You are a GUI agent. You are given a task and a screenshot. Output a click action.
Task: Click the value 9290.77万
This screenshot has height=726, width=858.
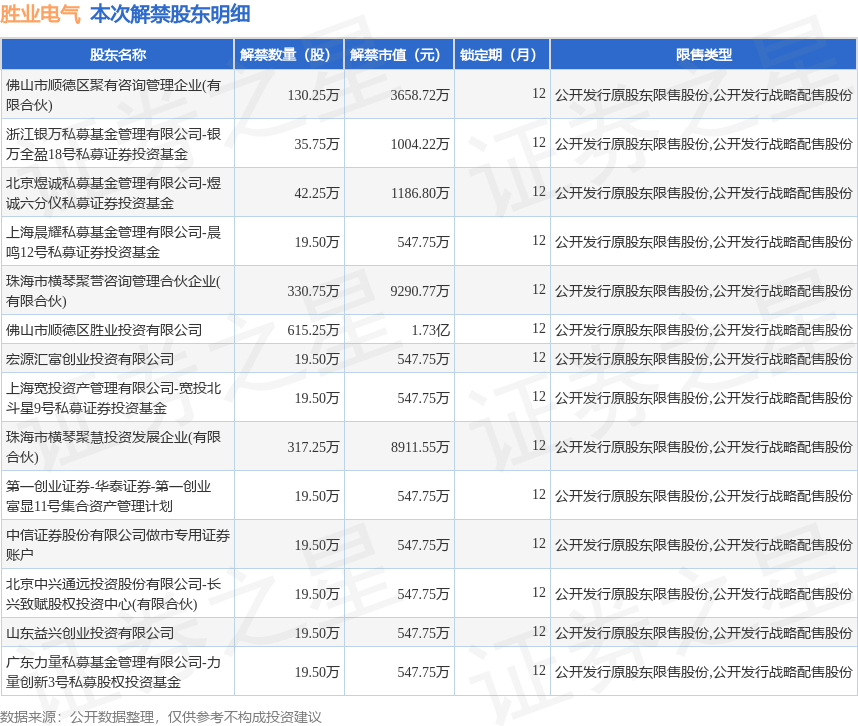tap(420, 291)
